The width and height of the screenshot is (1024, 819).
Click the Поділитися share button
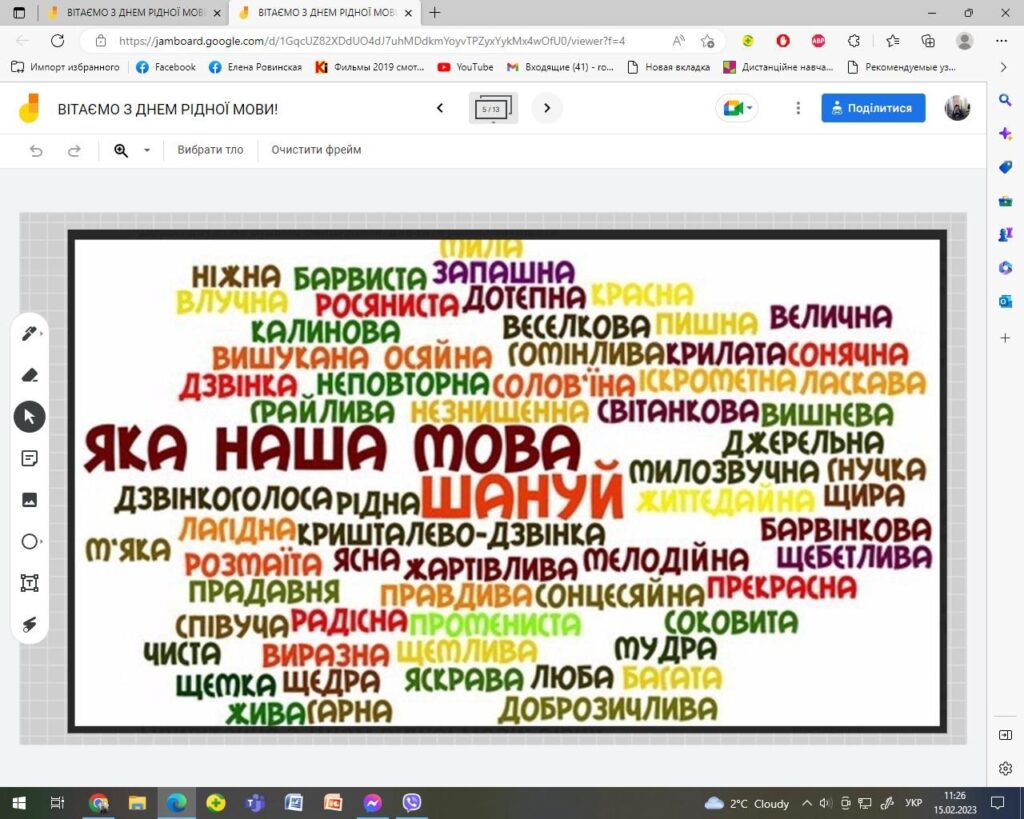coord(873,108)
